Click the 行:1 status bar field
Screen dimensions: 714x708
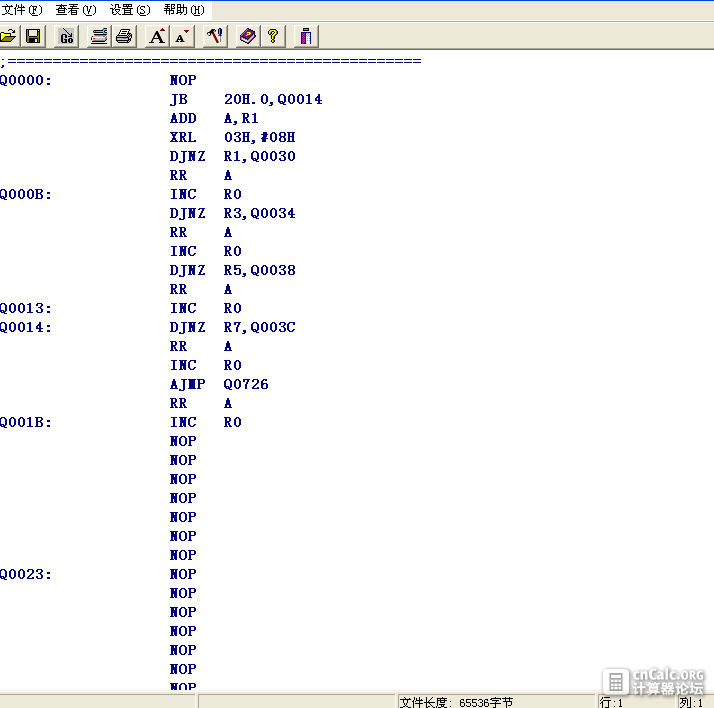pyautogui.click(x=635, y=702)
